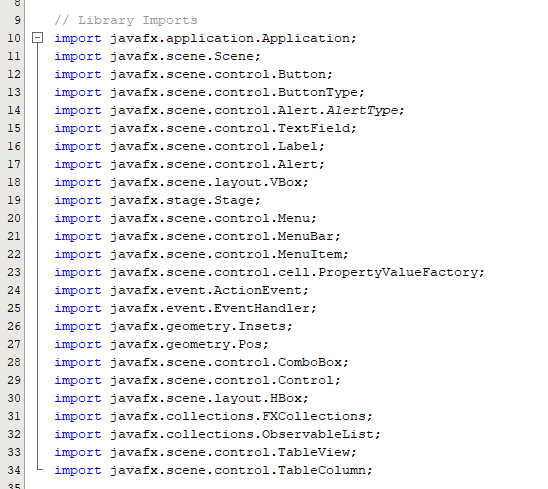Click the MenuBar class name

[306, 236]
